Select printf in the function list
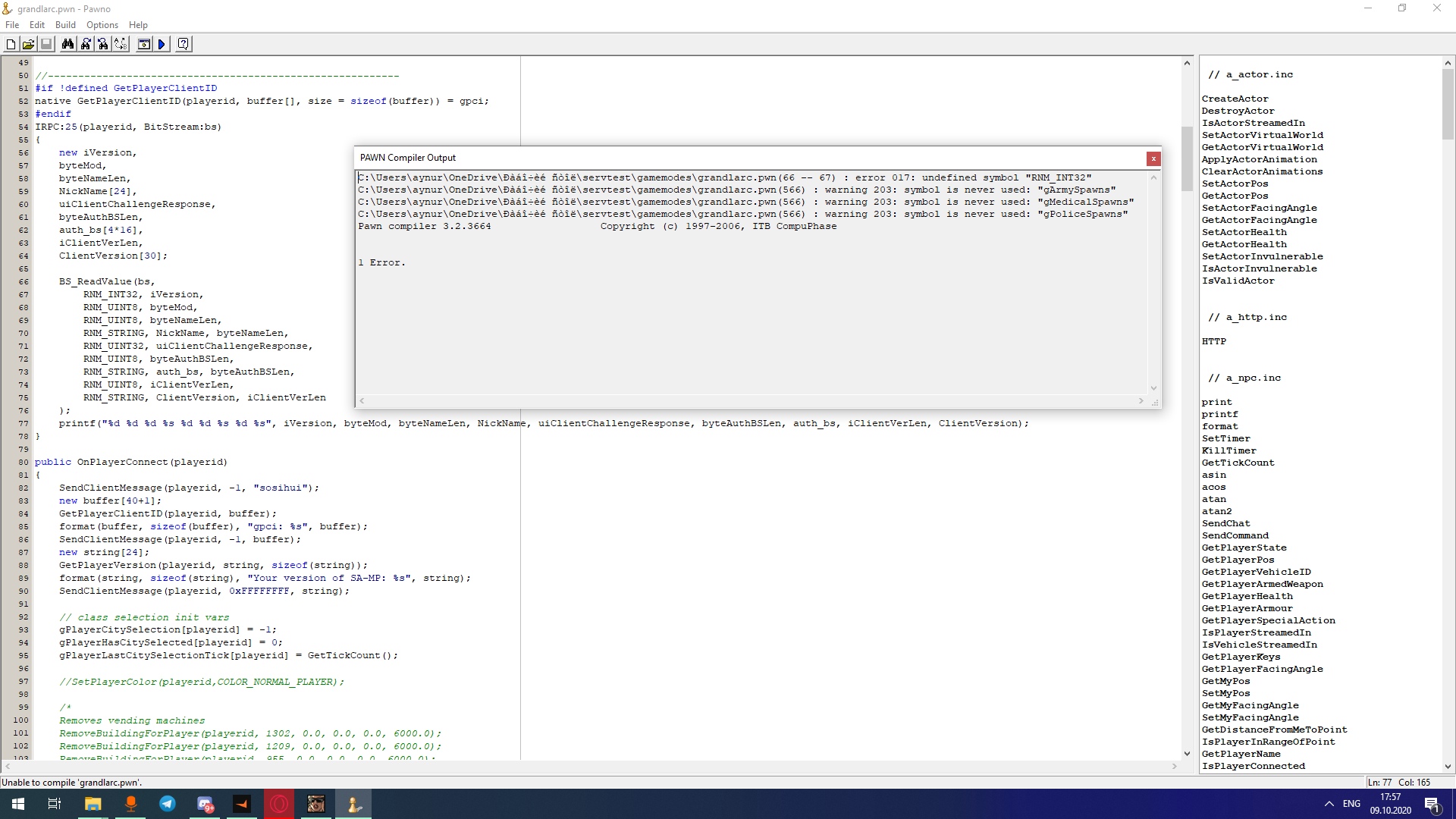The width and height of the screenshot is (1456, 819). [x=1219, y=414]
